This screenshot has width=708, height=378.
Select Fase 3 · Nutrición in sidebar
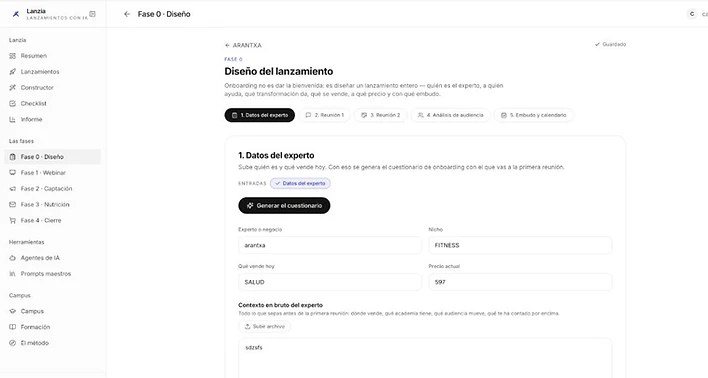(52, 204)
